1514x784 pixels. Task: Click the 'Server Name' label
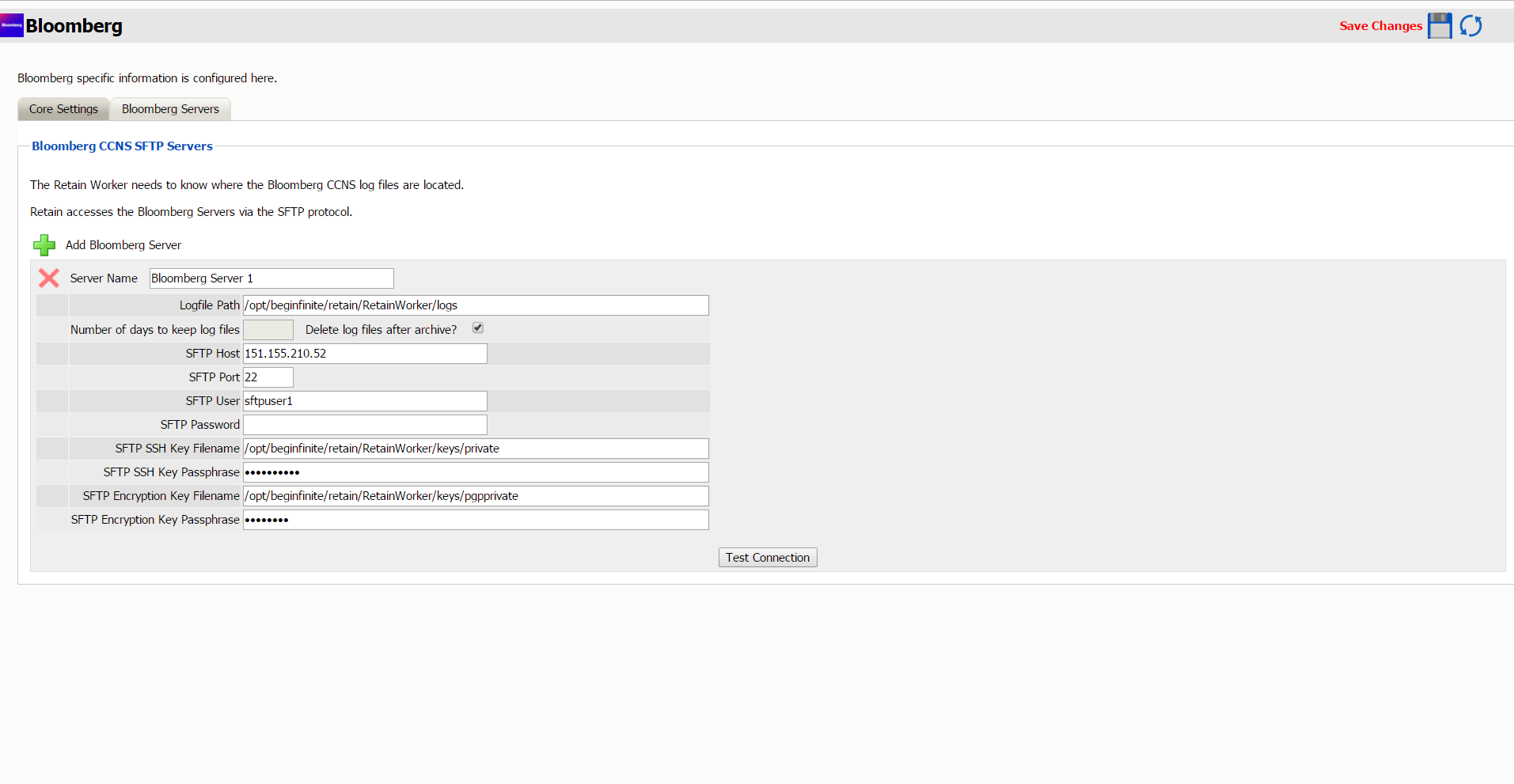(104, 278)
